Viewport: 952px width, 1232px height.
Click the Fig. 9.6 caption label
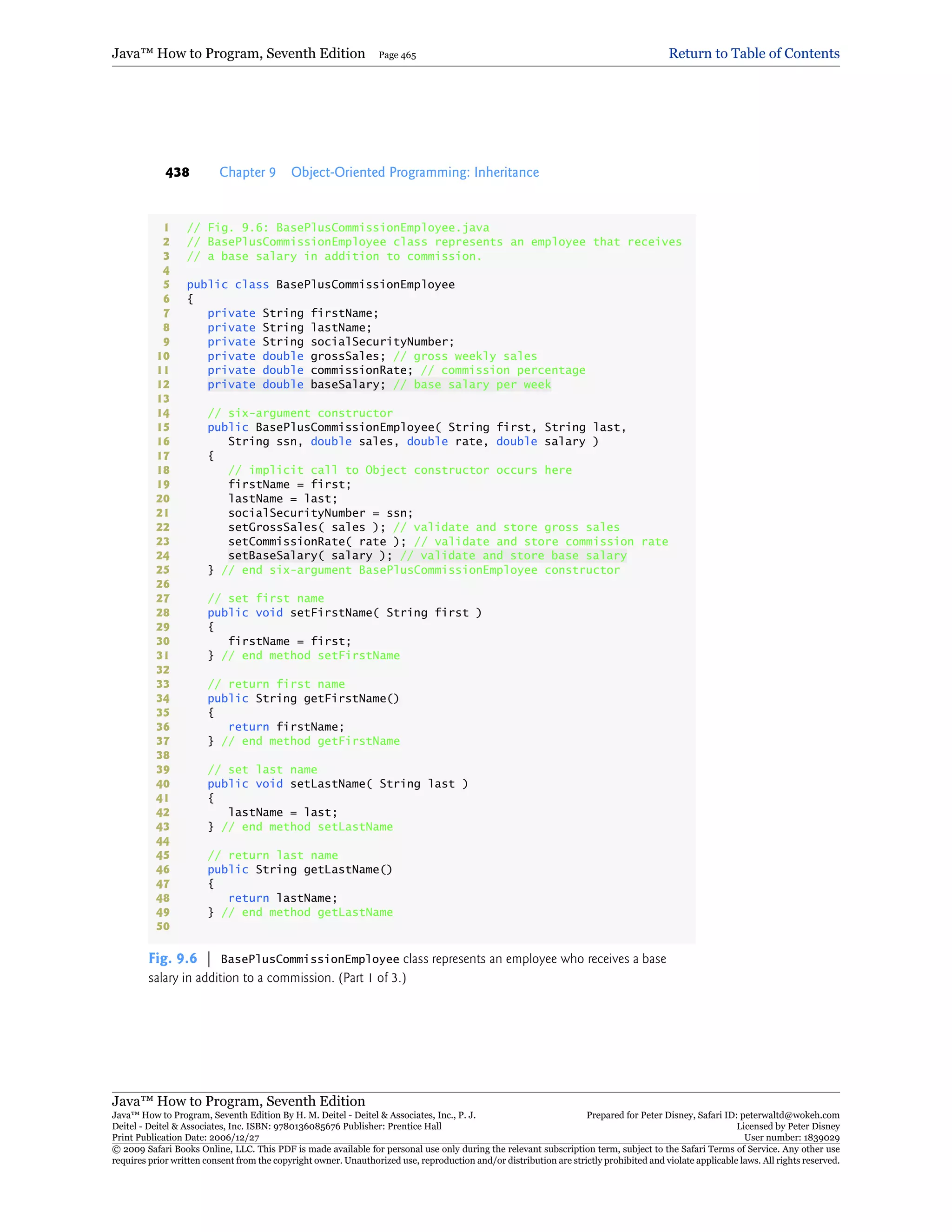pyautogui.click(x=172, y=959)
